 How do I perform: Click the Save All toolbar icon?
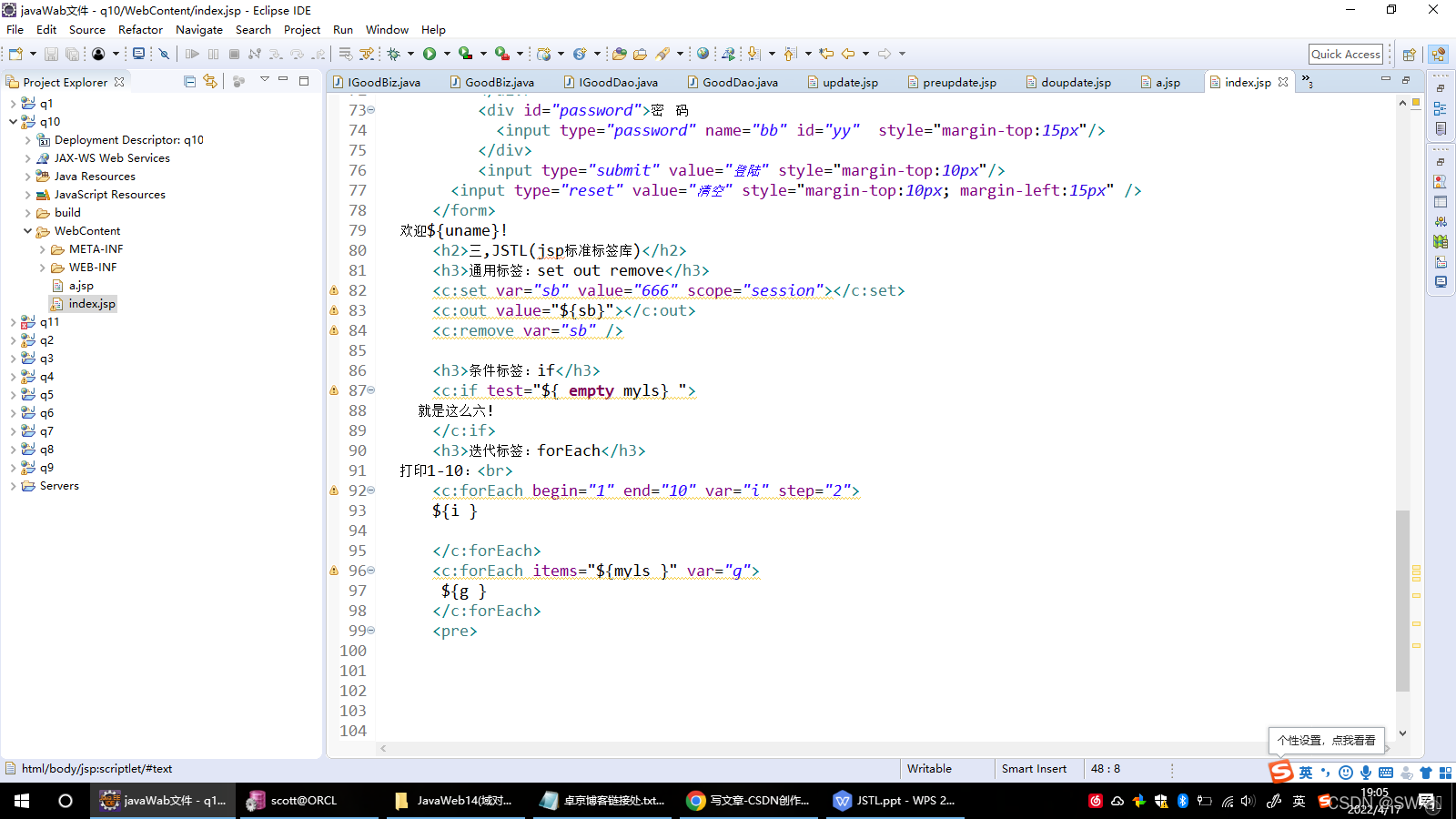pos(72,54)
